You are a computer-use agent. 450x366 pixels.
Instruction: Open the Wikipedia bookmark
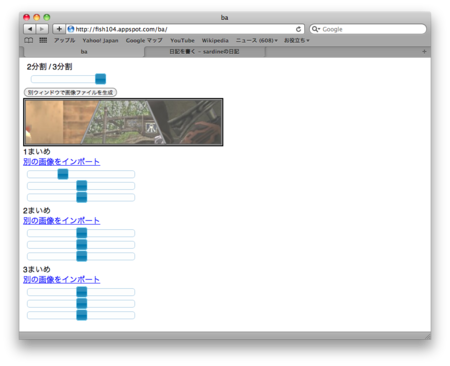[215, 40]
